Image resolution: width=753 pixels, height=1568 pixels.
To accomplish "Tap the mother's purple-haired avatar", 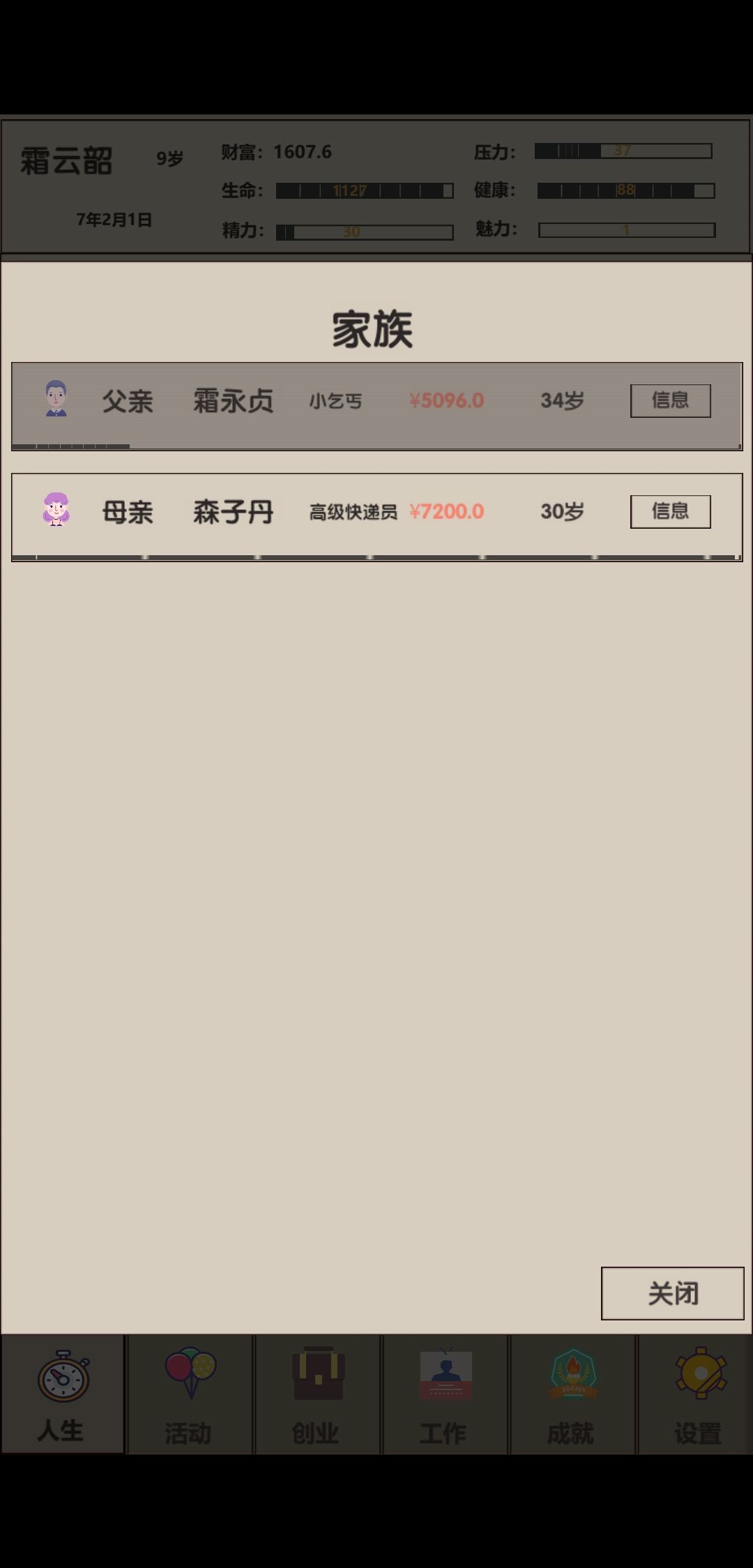I will click(56, 509).
